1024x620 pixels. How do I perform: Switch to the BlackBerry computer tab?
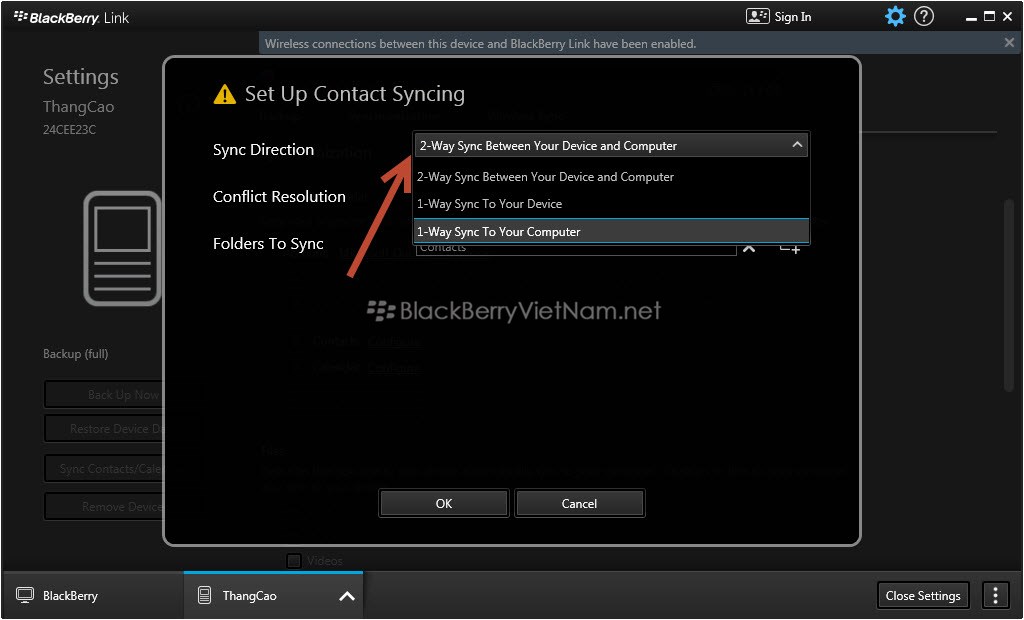pos(93,595)
